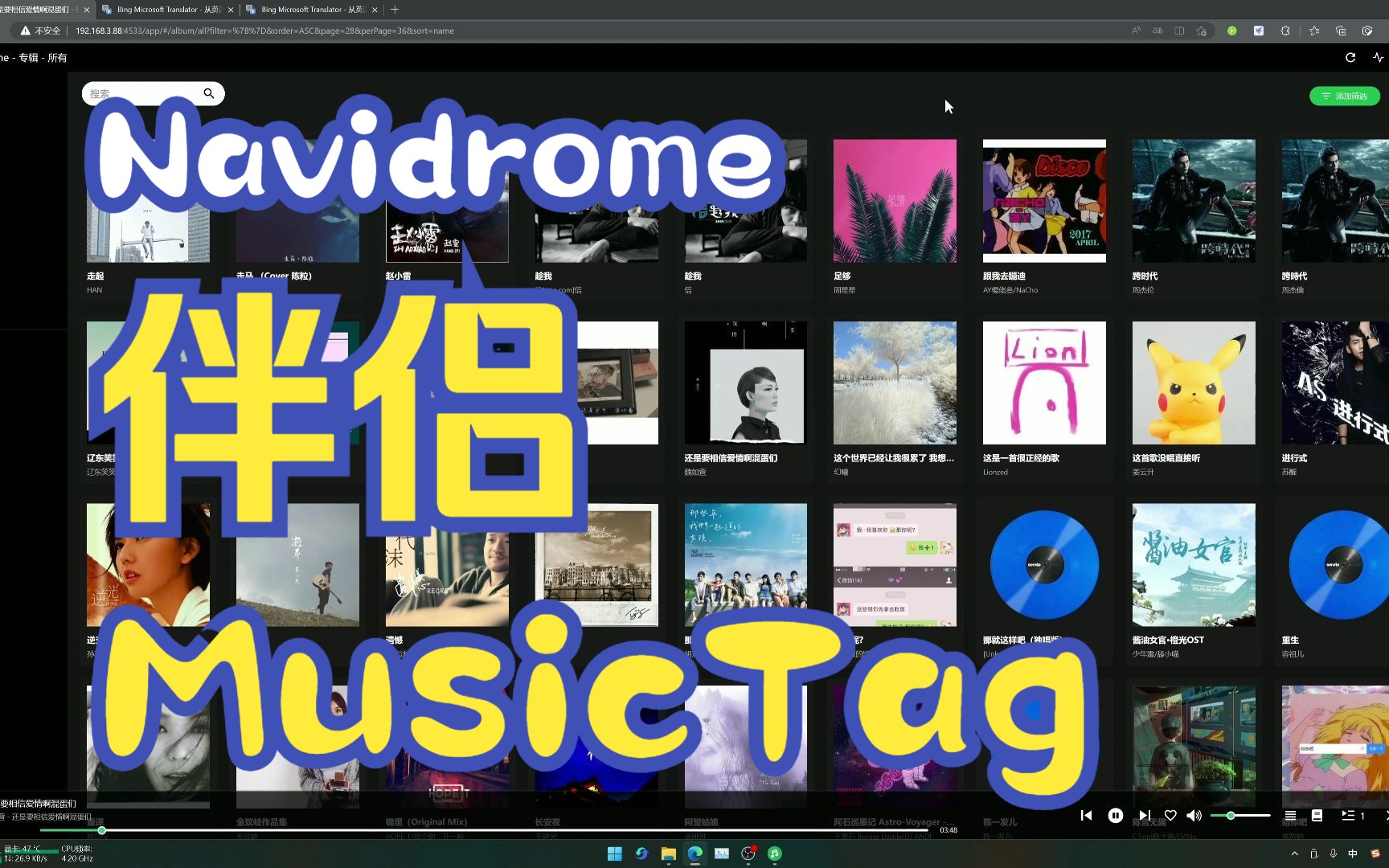Expand hidden system tray icons chevron
Viewport: 1389px width, 868px height.
click(1294, 854)
